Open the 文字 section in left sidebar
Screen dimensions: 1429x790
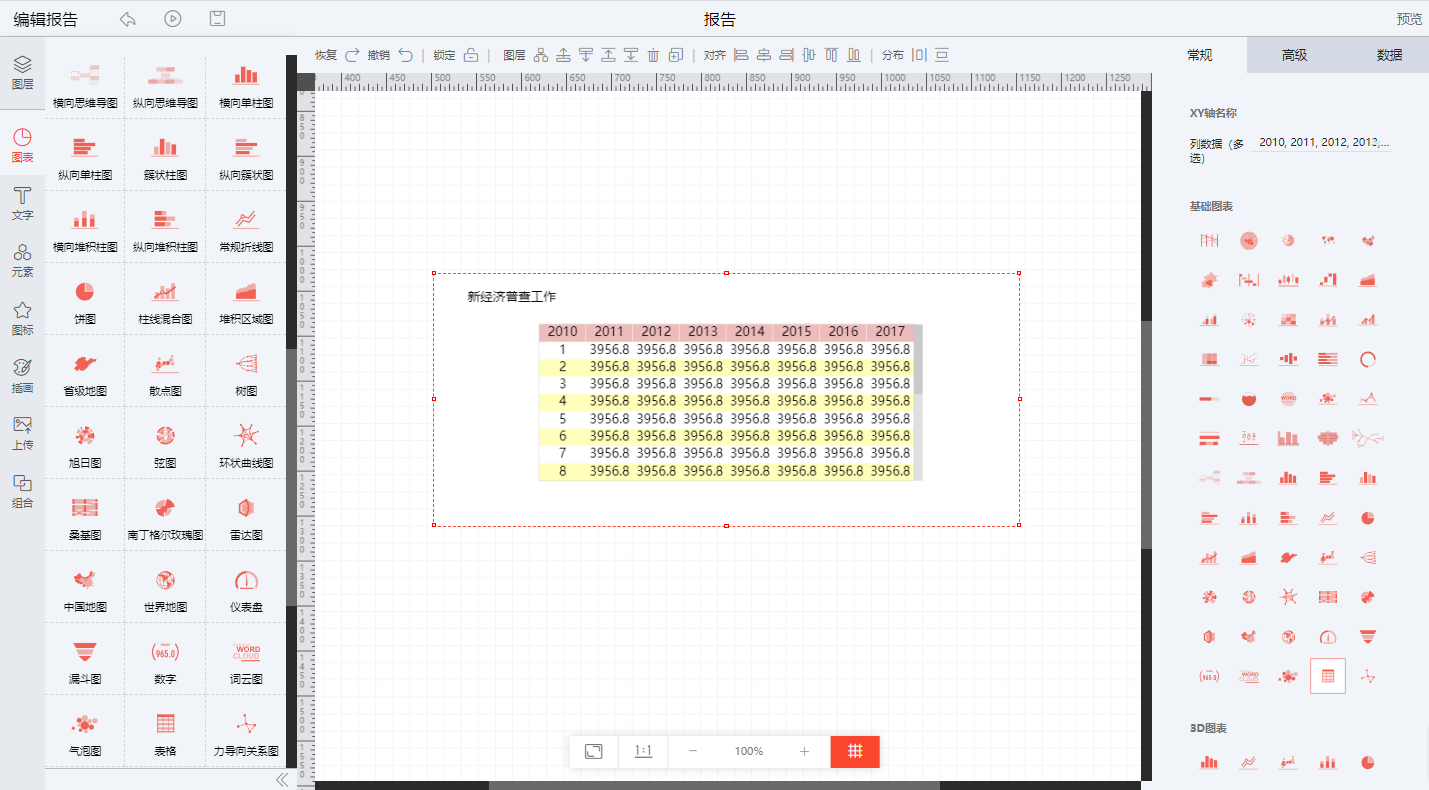click(x=22, y=202)
